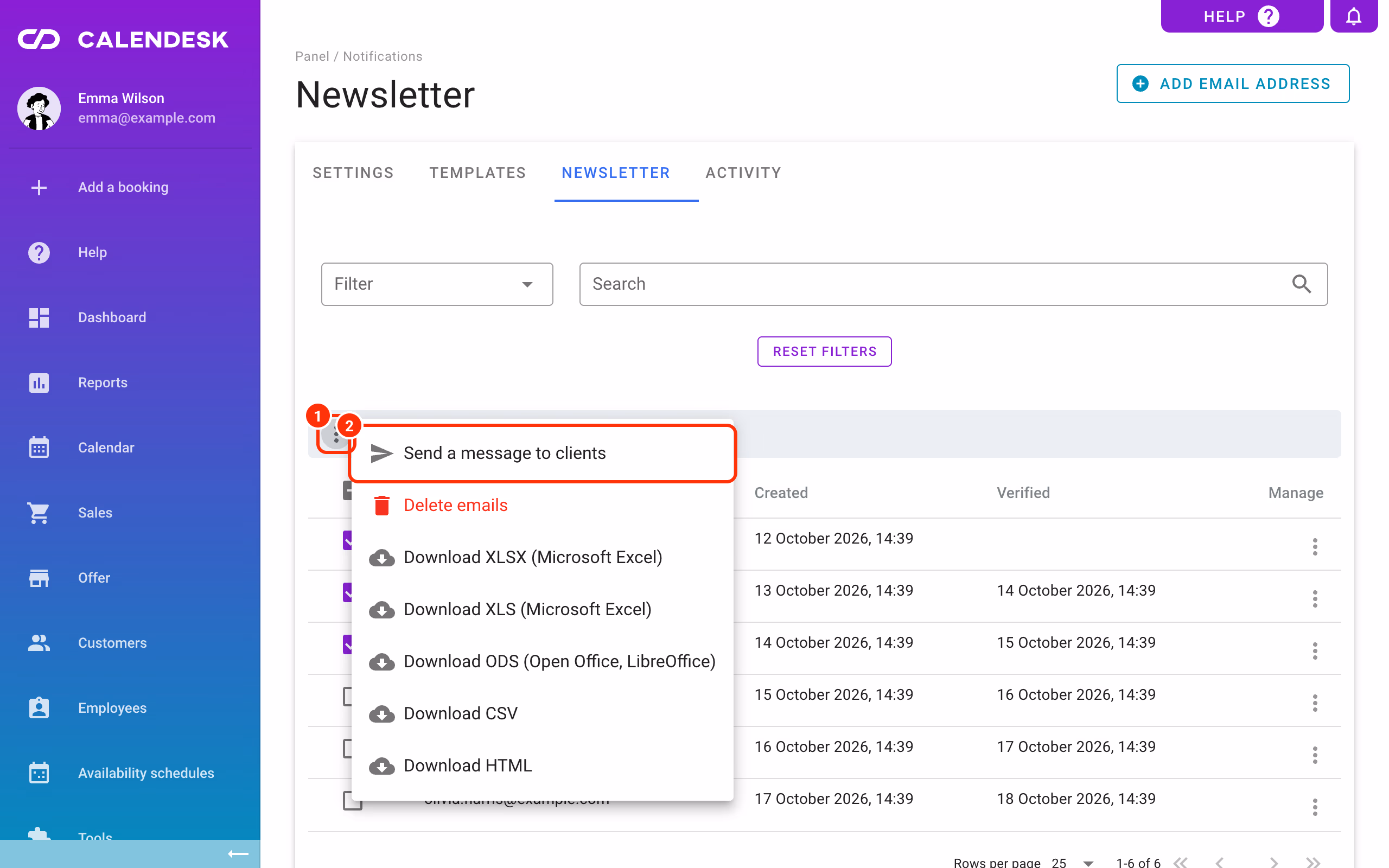This screenshot has width=1389, height=868.
Task: Toggle checkbox for row created 13 October 2026
Action: 348,592
